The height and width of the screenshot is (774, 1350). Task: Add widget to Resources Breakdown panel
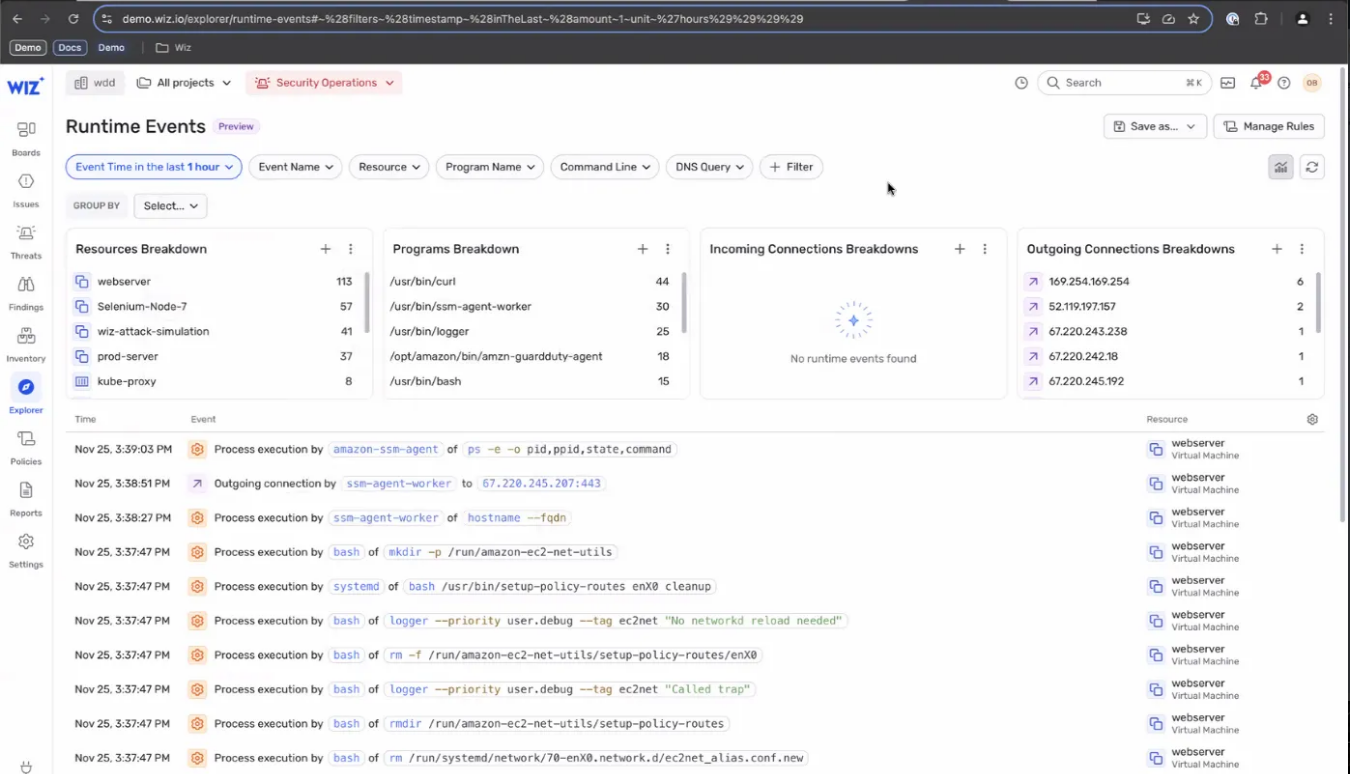pos(325,249)
